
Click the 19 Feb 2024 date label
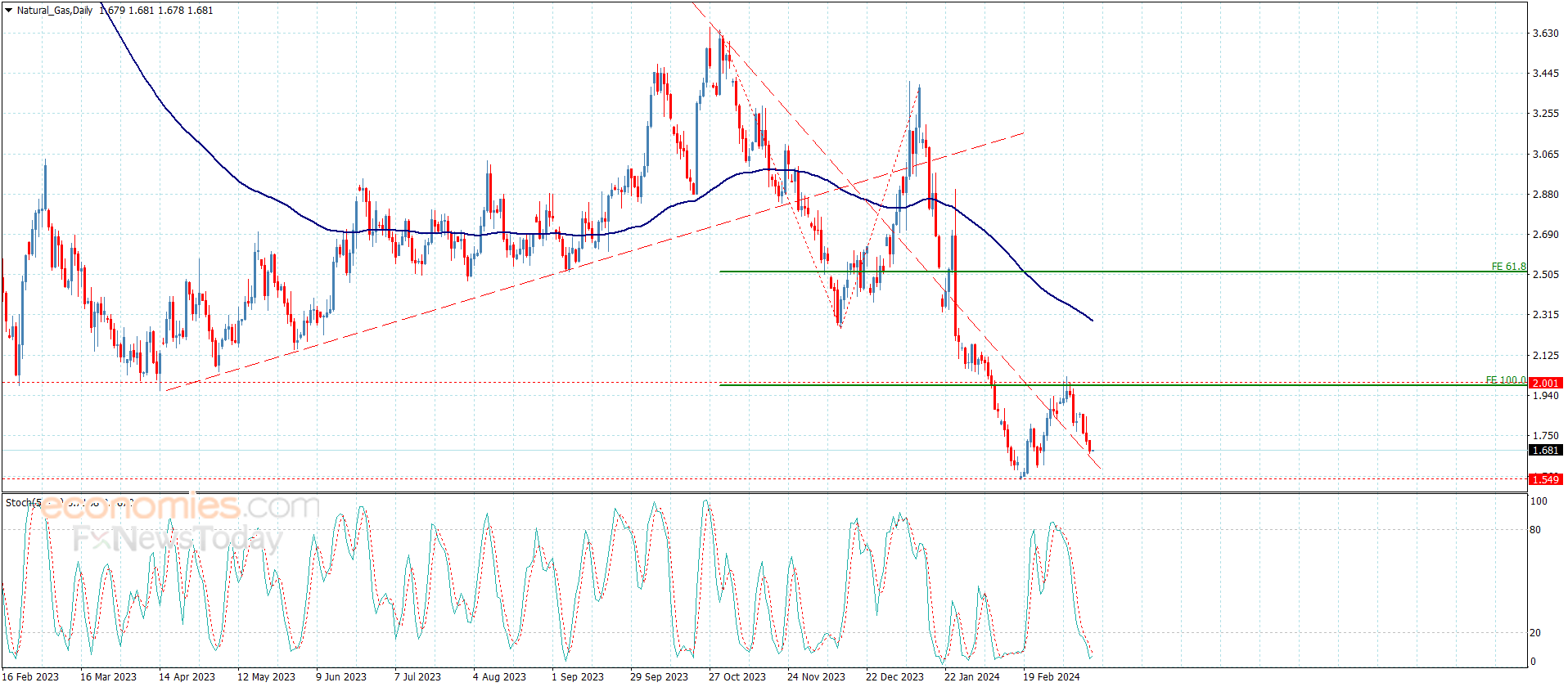click(x=1051, y=676)
